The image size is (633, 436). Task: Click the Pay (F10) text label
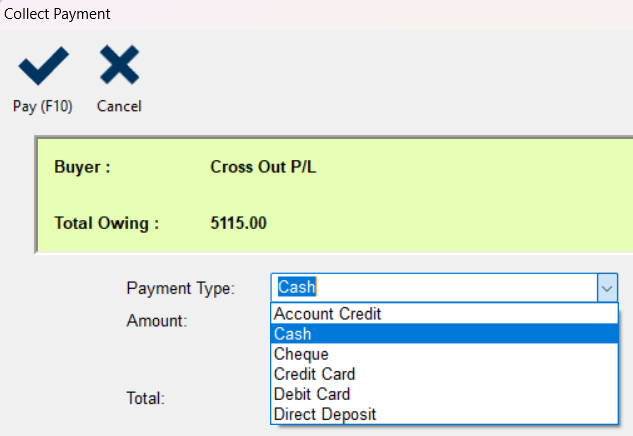[43, 106]
